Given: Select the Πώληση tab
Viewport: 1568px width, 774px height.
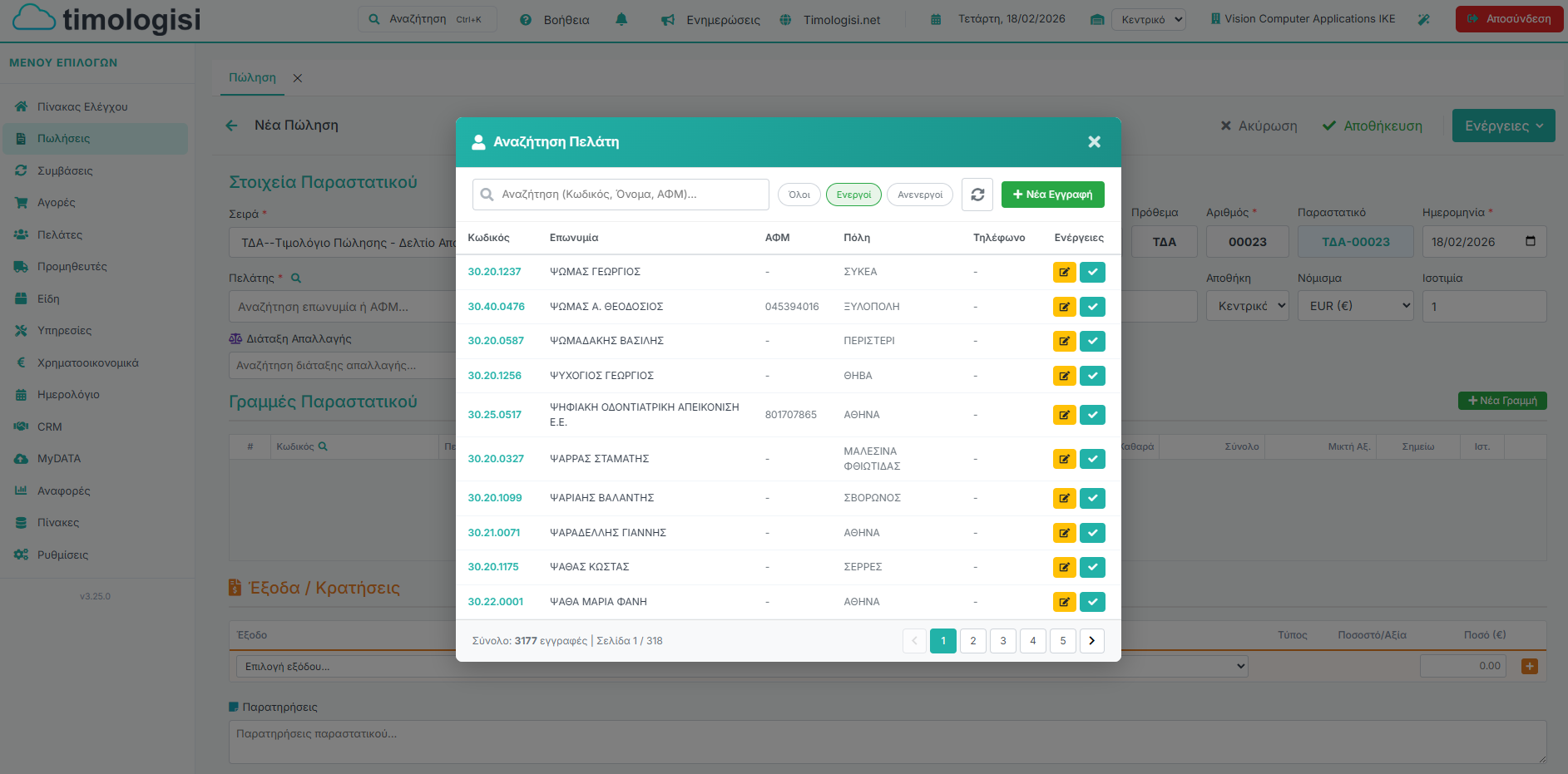Looking at the screenshot, I should [252, 77].
